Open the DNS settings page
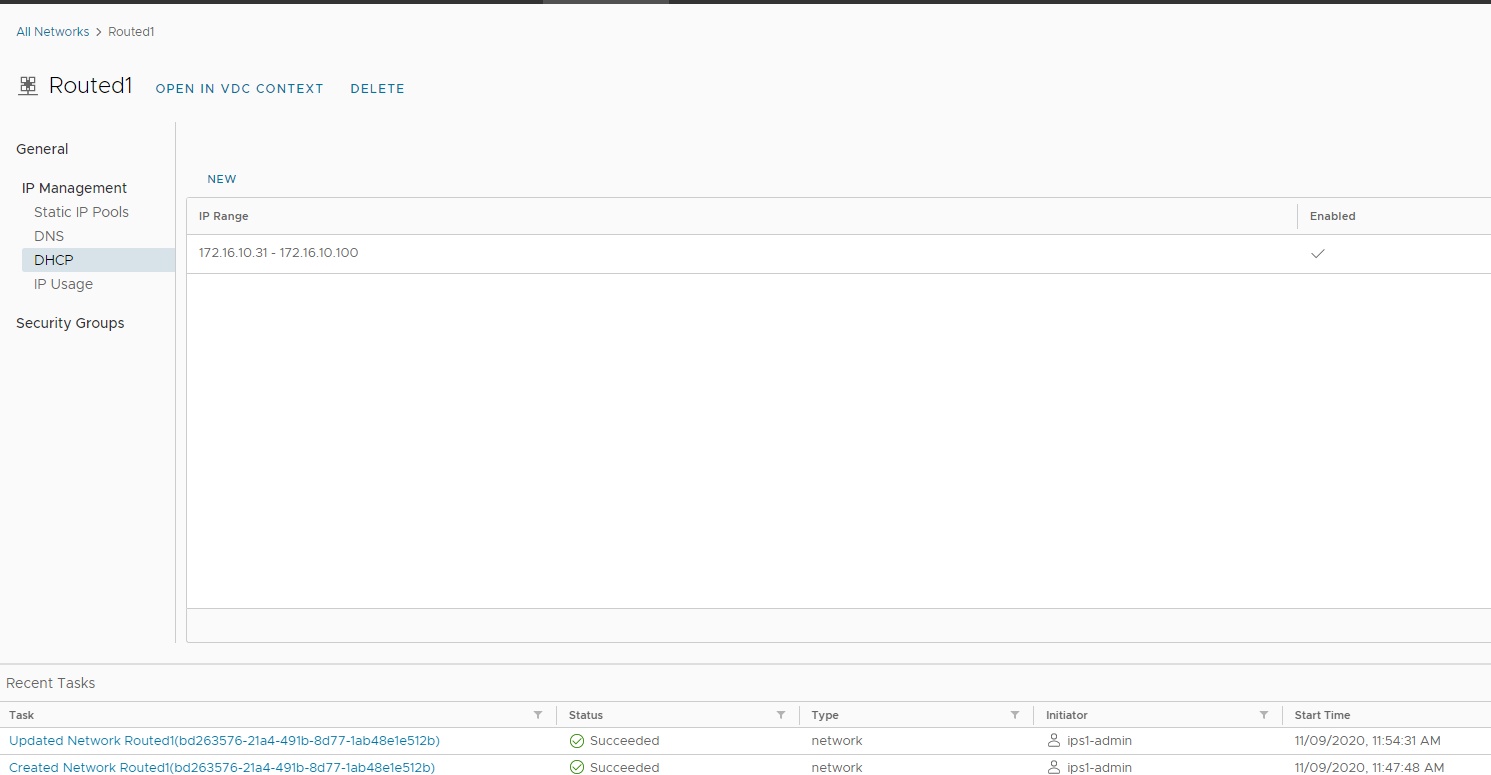The height and width of the screenshot is (775, 1491). click(x=49, y=236)
